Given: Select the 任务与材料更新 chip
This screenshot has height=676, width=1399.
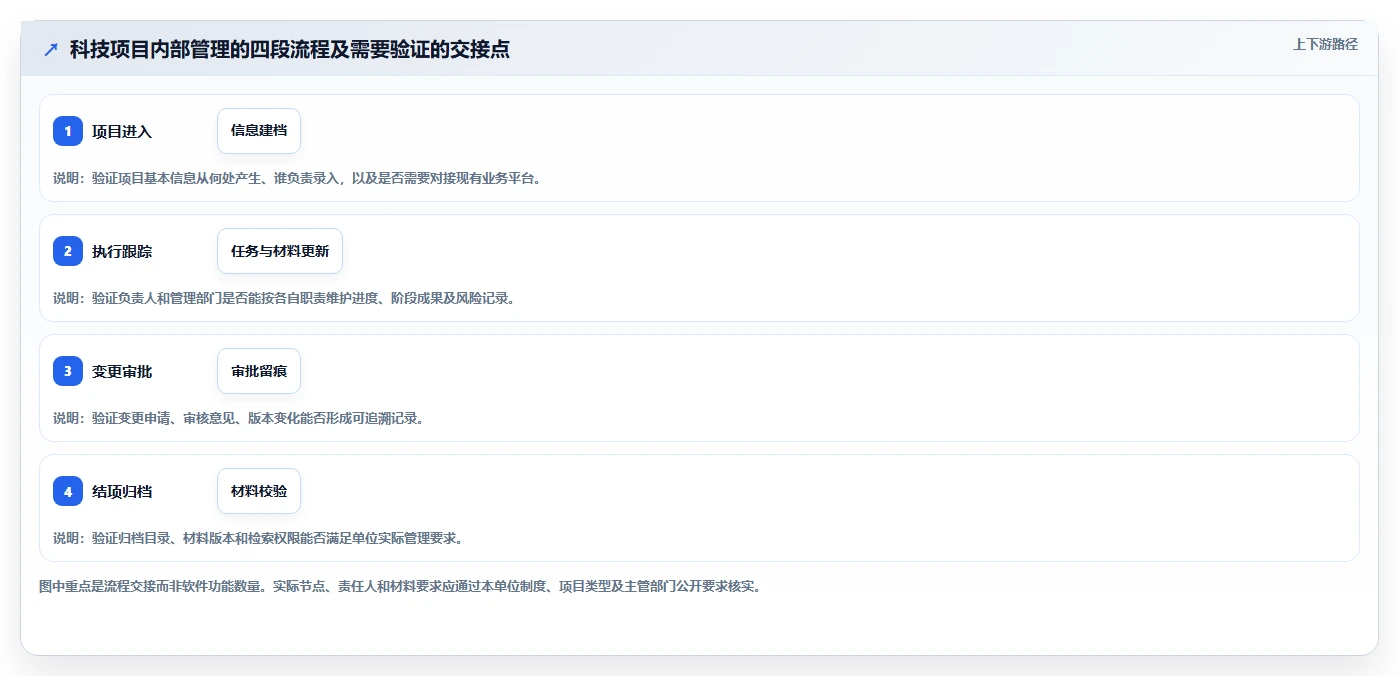Looking at the screenshot, I should [x=280, y=251].
